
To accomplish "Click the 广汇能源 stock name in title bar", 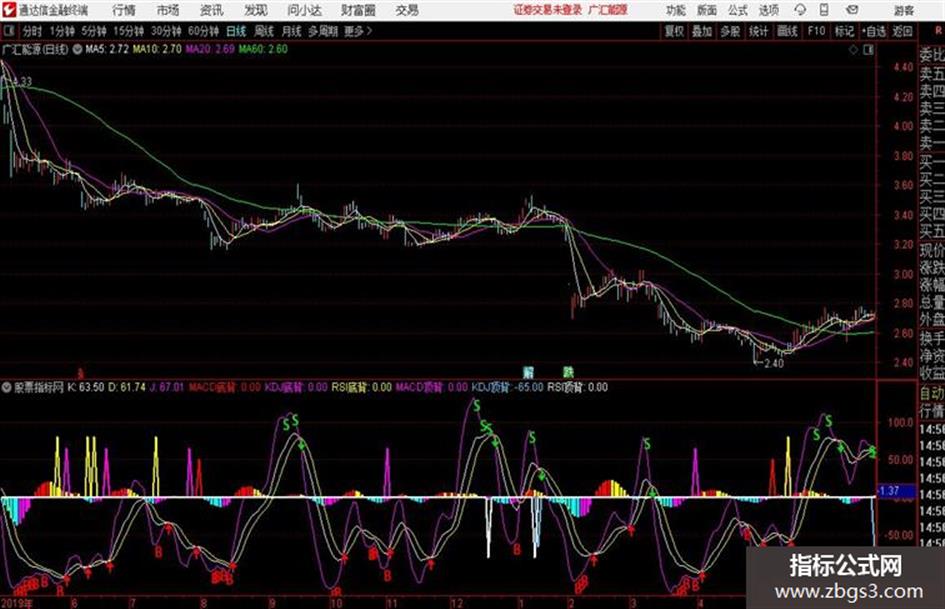I will (608, 10).
